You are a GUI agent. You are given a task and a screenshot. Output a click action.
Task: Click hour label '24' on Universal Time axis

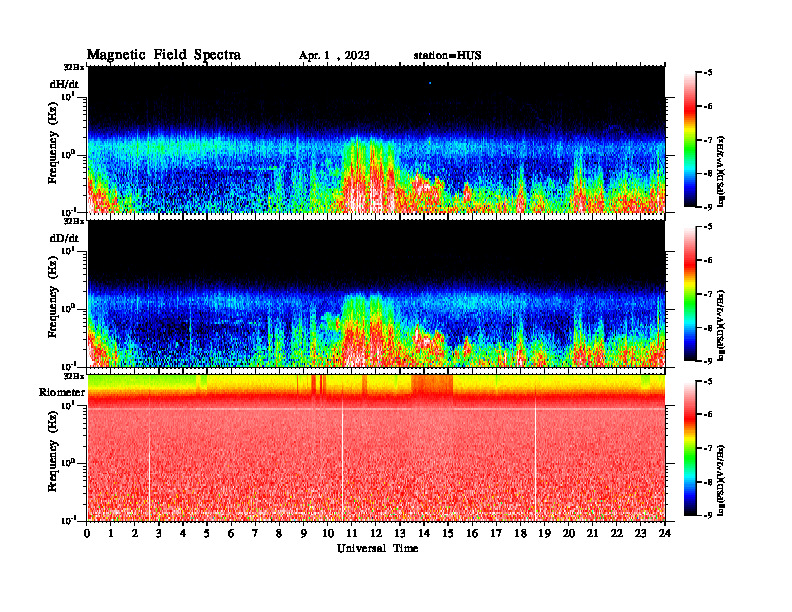[x=665, y=534]
